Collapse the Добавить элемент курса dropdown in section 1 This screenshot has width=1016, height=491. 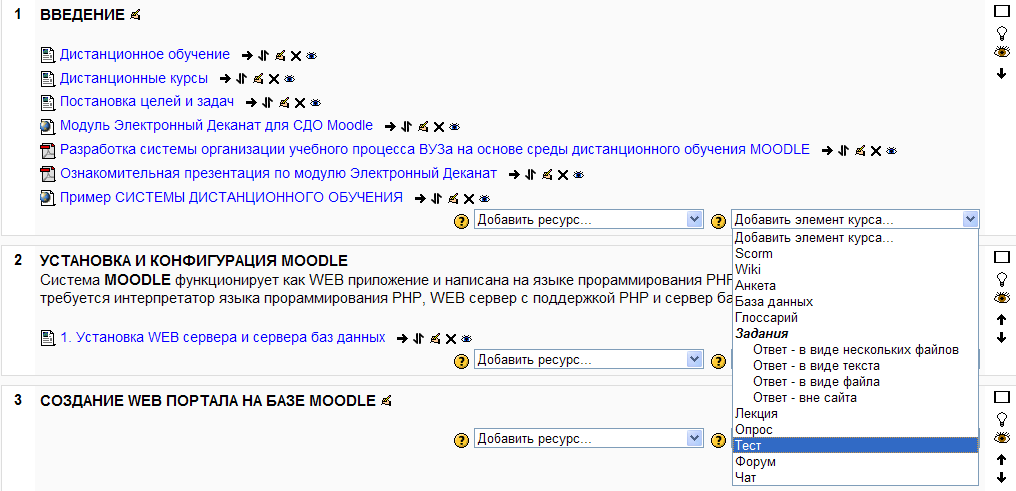(855, 219)
